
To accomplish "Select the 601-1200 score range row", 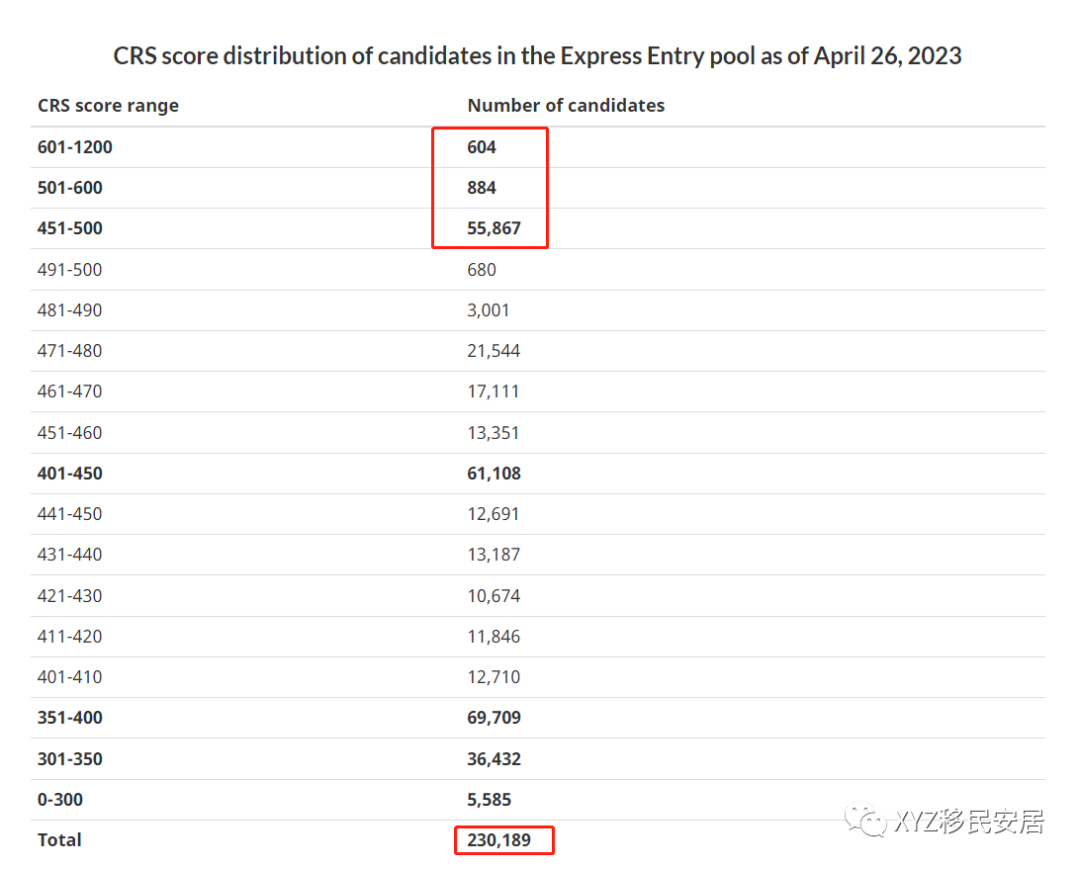I will [x=538, y=147].
